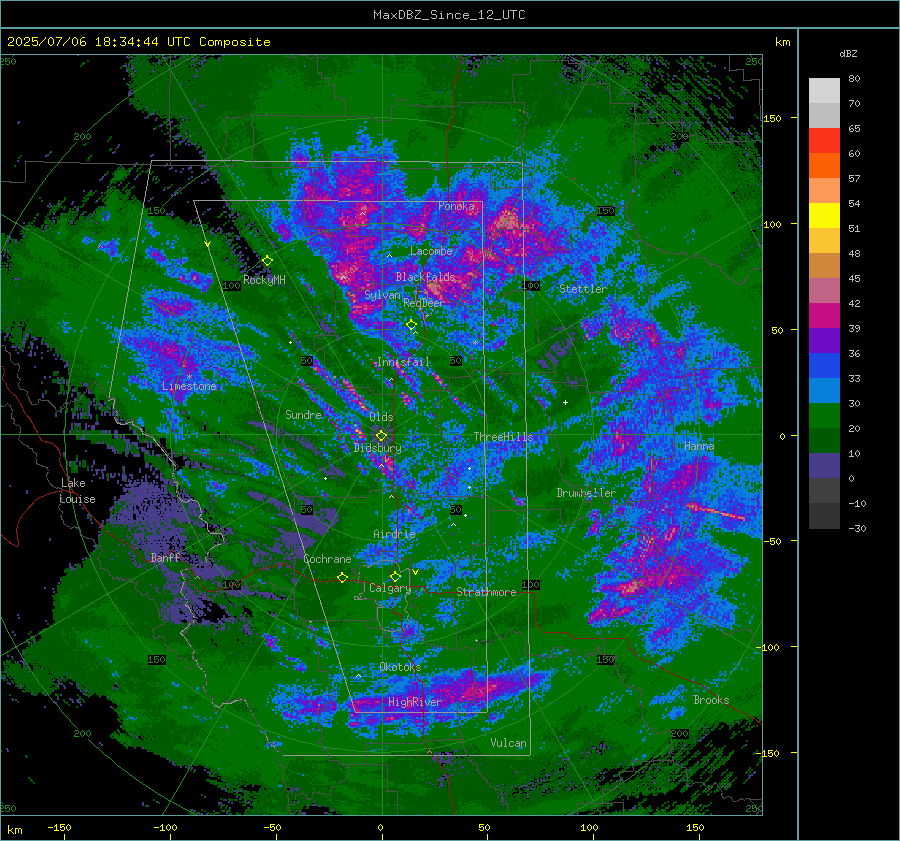Screen dimensions: 900x841
Task: Pick the magenta legend swatch between 42 and 39
Action: point(824,315)
